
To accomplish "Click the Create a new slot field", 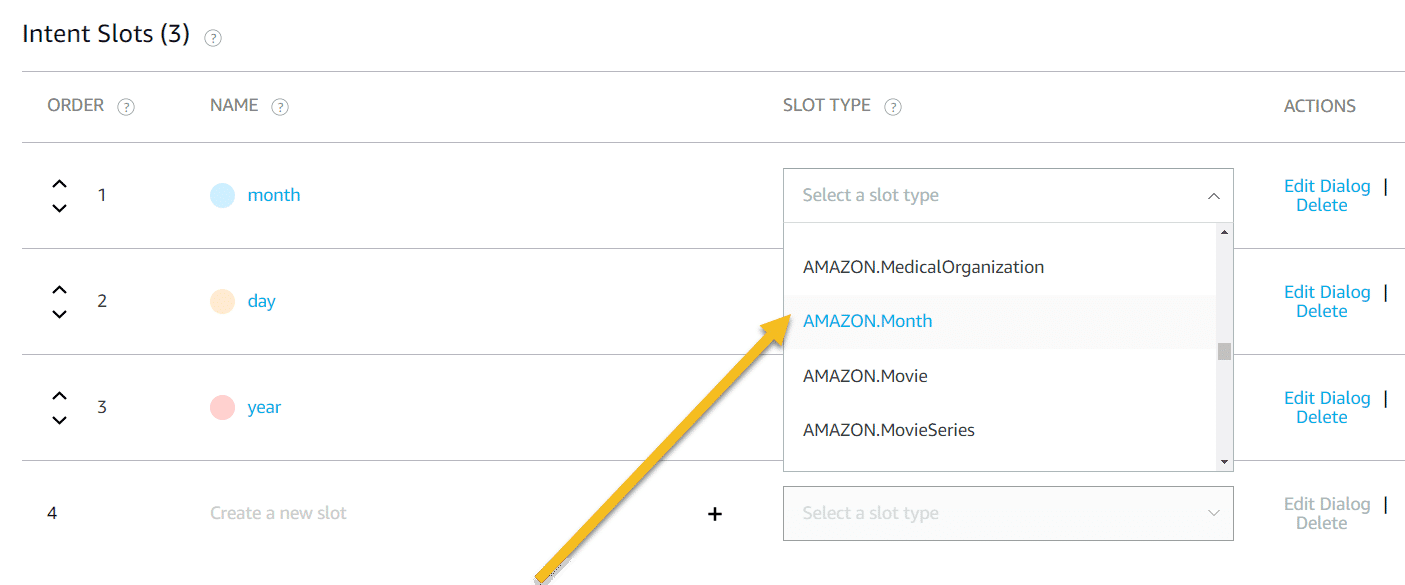I will [x=278, y=513].
